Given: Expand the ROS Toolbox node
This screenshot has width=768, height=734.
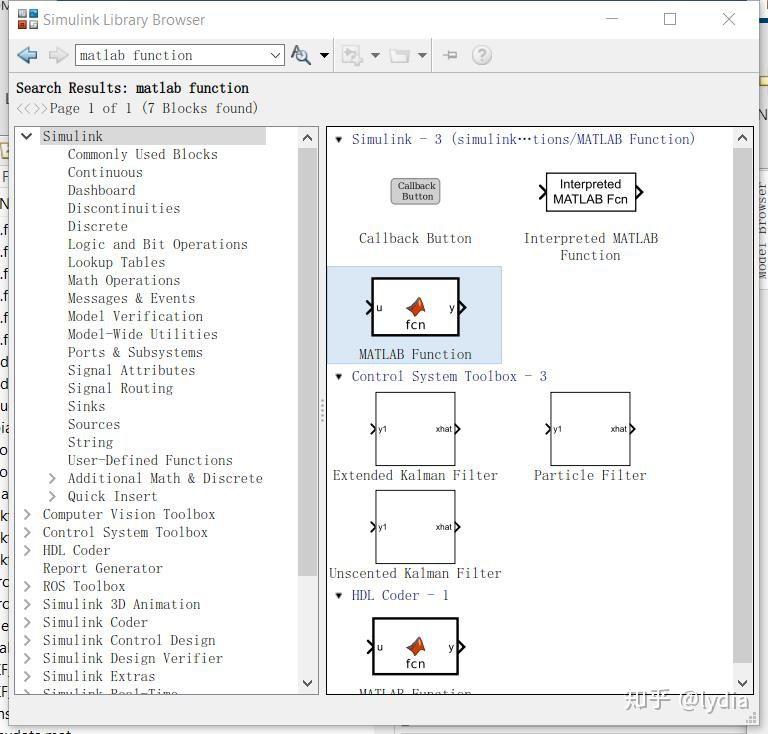Looking at the screenshot, I should (x=27, y=587).
